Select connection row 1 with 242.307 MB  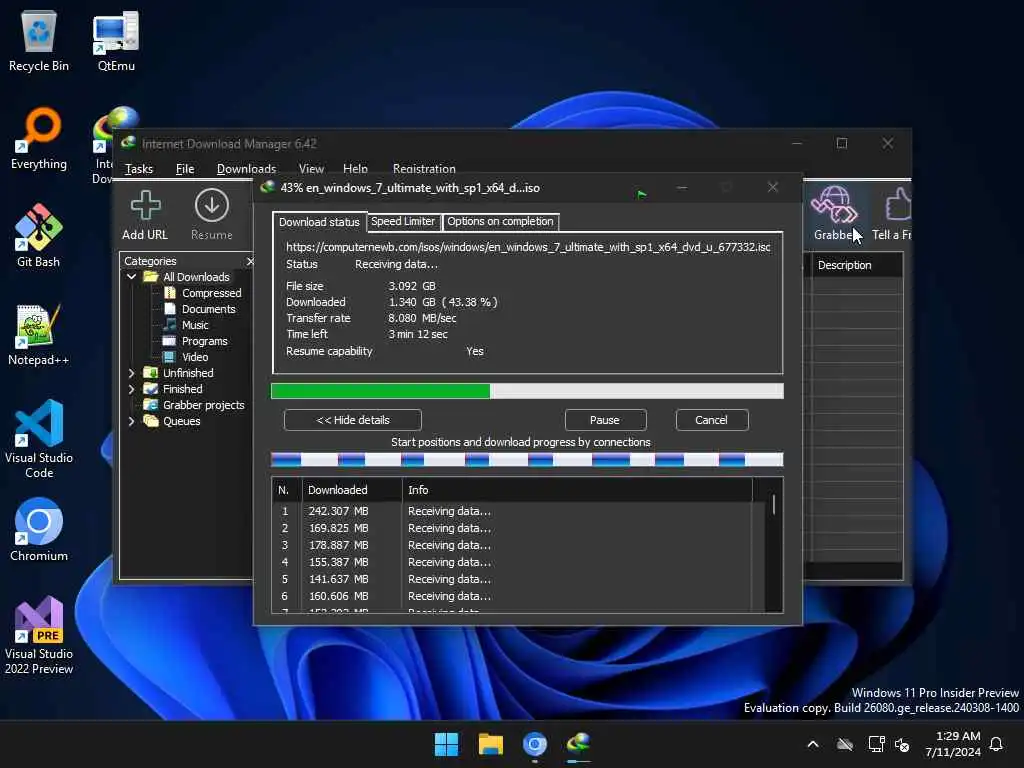(x=512, y=511)
